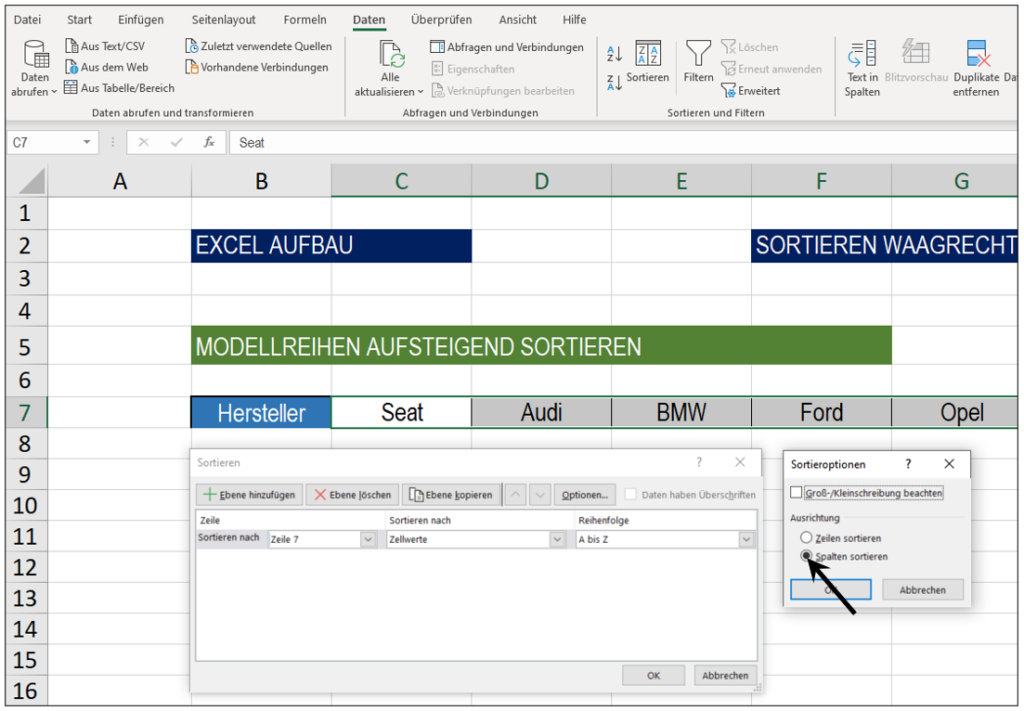Launch Text in Spalten wizard
The width and height of the screenshot is (1024, 711).
coord(862,69)
